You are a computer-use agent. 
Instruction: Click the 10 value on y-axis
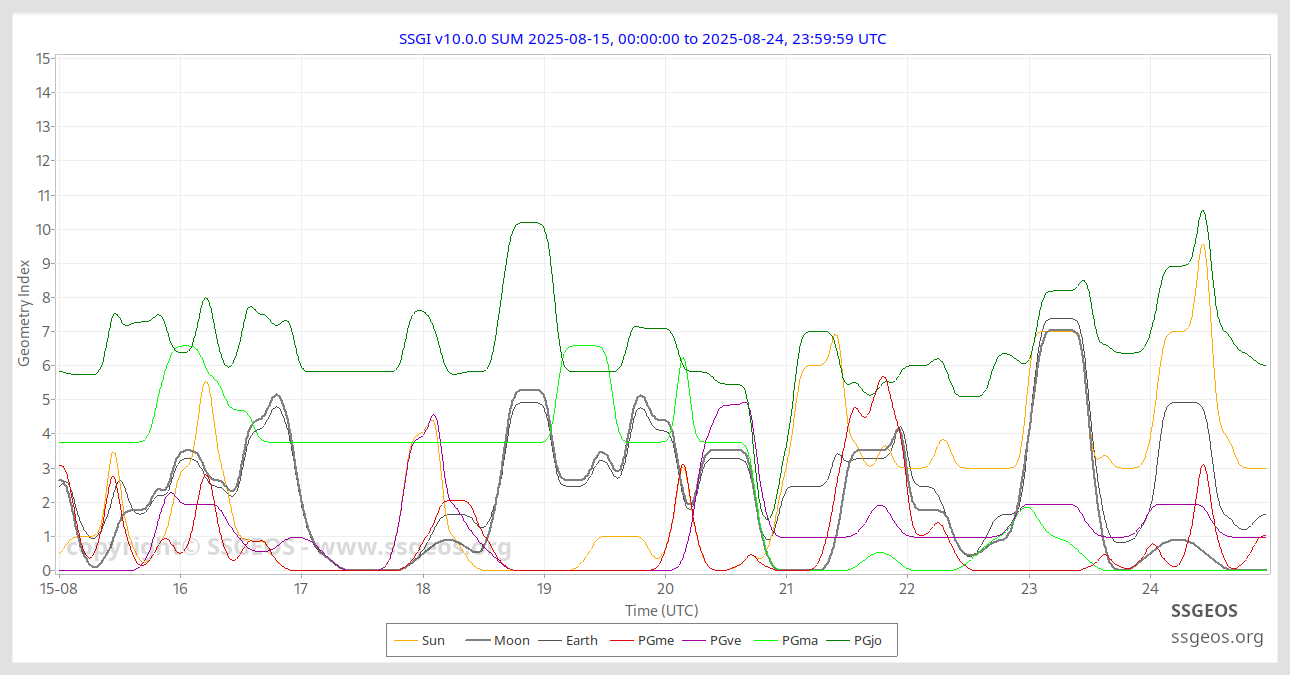click(x=42, y=229)
